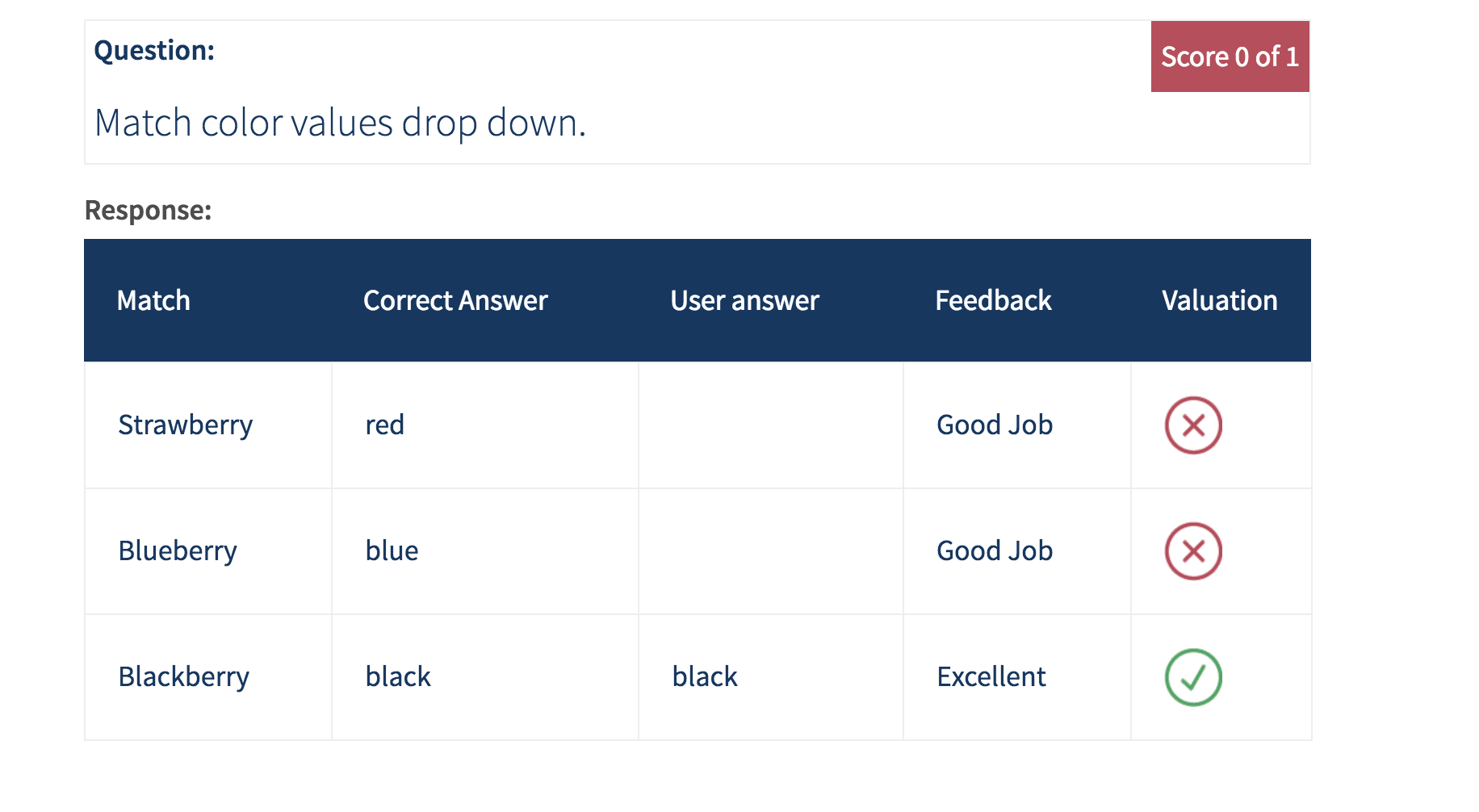Image resolution: width=1479 pixels, height=812 pixels.
Task: Select the Feedback column header
Action: click(x=993, y=300)
